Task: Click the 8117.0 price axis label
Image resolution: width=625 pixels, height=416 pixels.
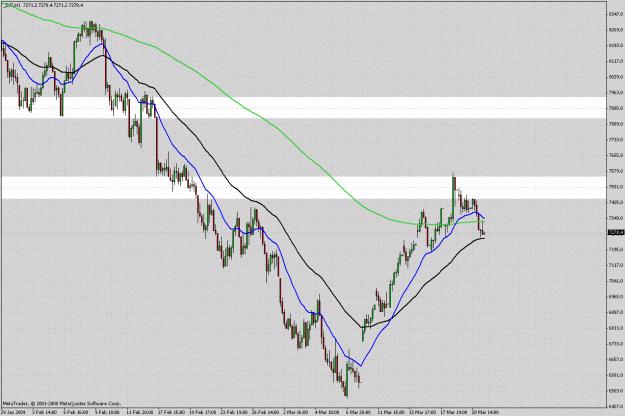Action: point(616,61)
